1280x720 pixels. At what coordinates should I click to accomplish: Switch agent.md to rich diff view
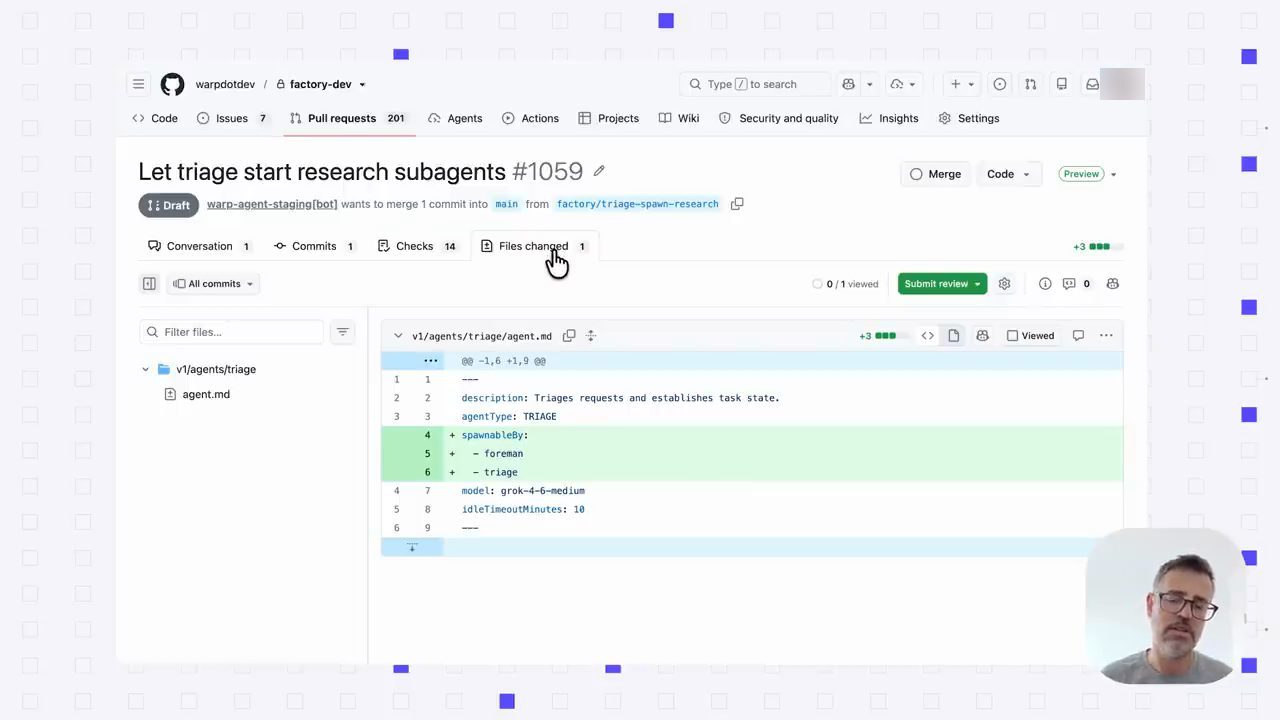pos(954,336)
